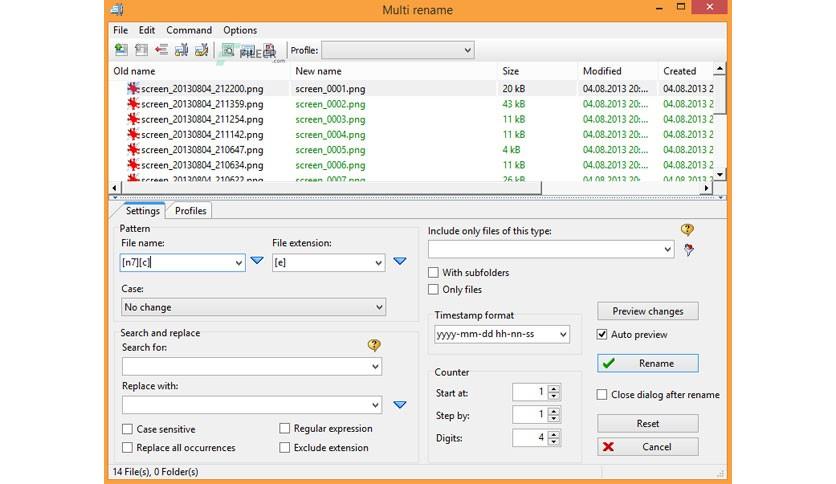
Task: Expand the Replace with dropdown
Action: (x=375, y=405)
